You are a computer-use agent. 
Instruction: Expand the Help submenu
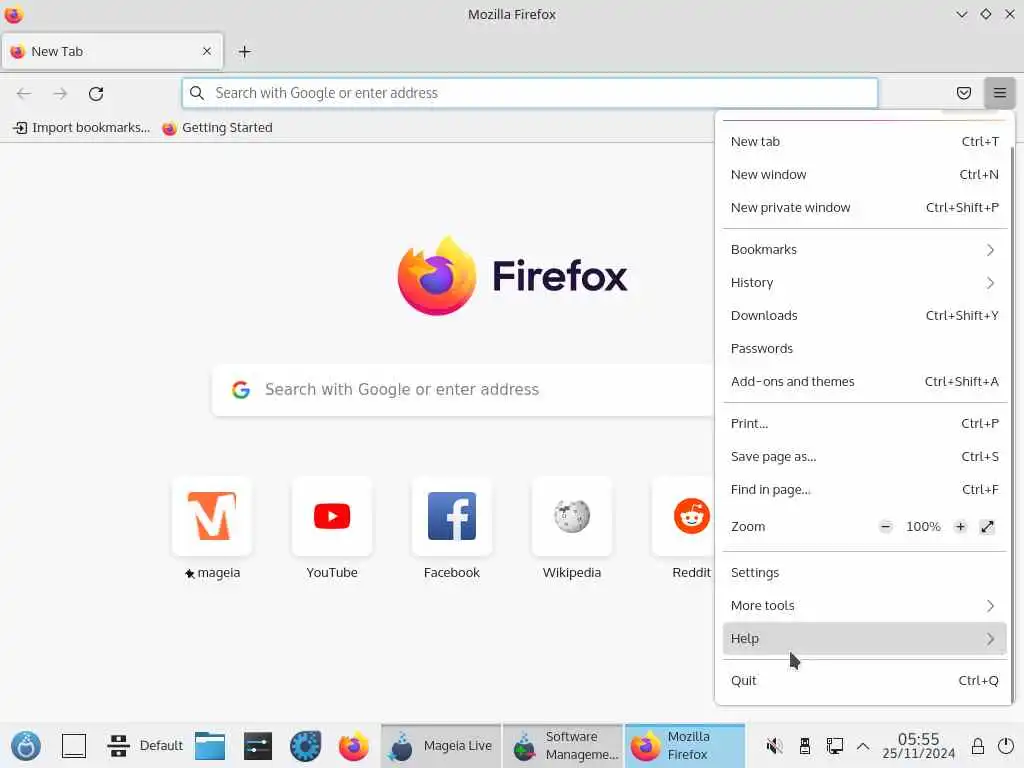click(x=864, y=639)
